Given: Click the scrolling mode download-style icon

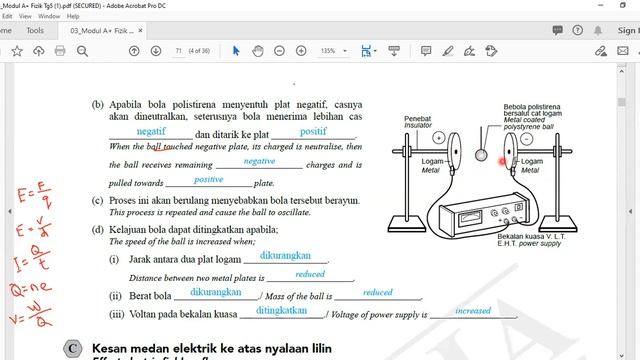Looking at the screenshot, I should click(x=394, y=51).
